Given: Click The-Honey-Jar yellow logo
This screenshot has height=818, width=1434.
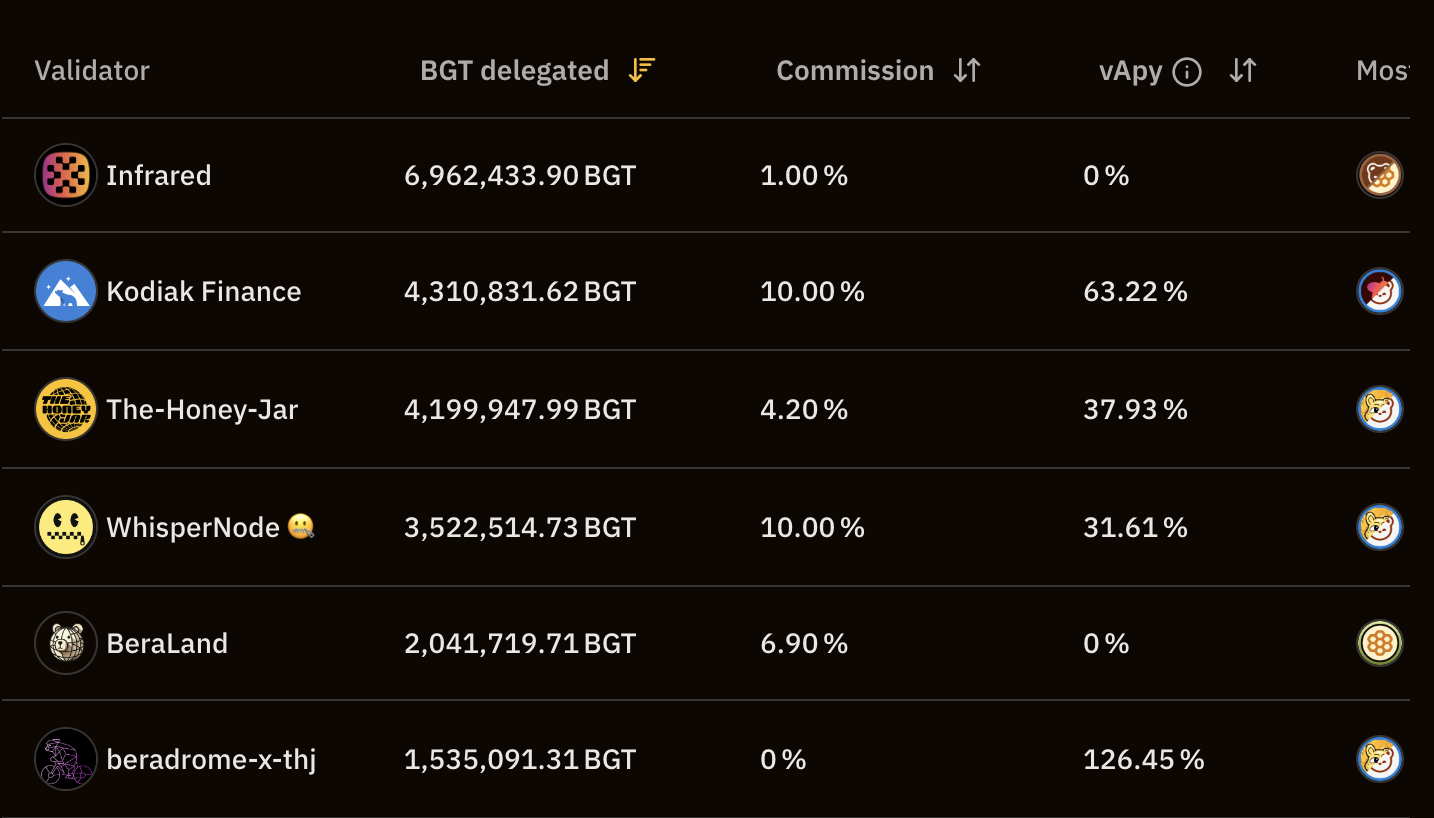Looking at the screenshot, I should coord(66,409).
